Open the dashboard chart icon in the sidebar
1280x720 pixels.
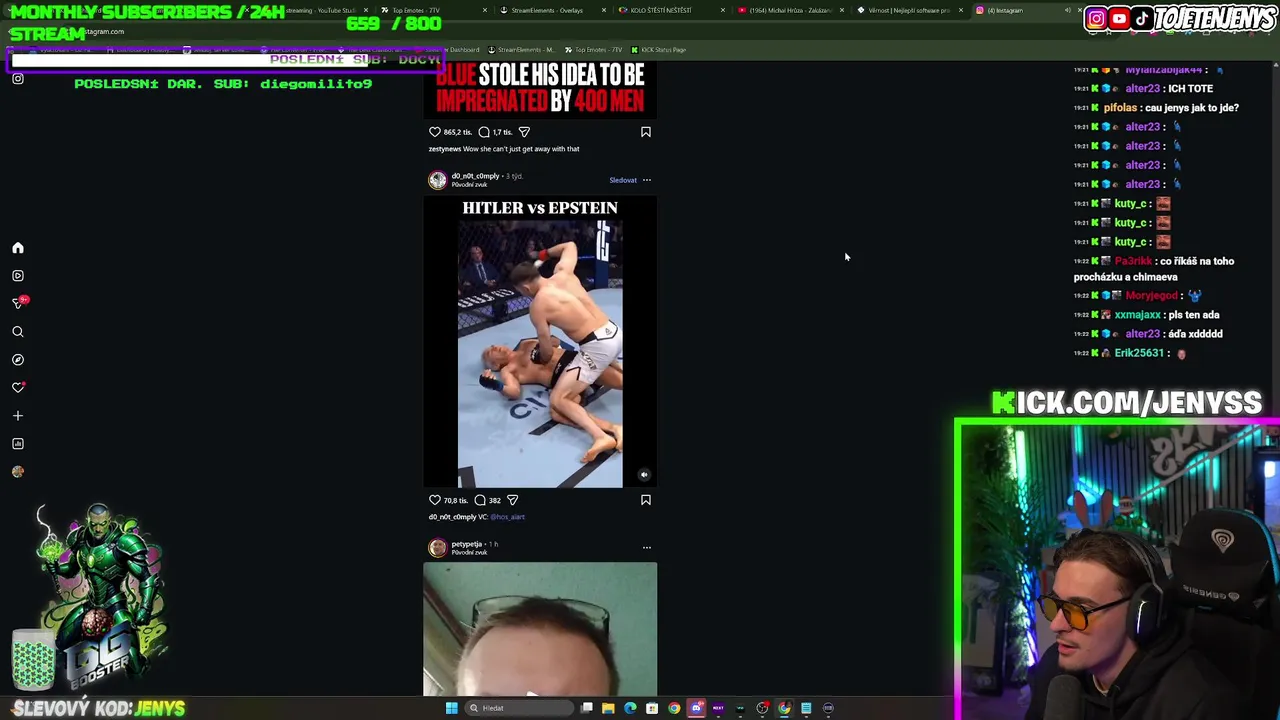tap(18, 444)
